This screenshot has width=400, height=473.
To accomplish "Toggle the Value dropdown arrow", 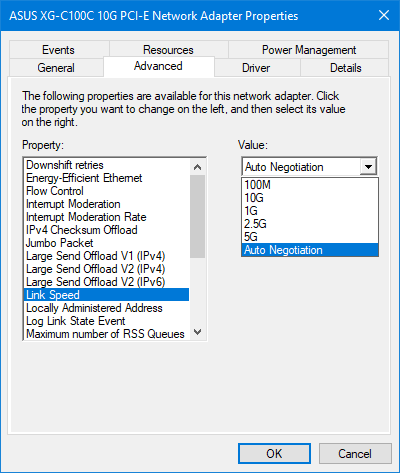I will (368, 166).
